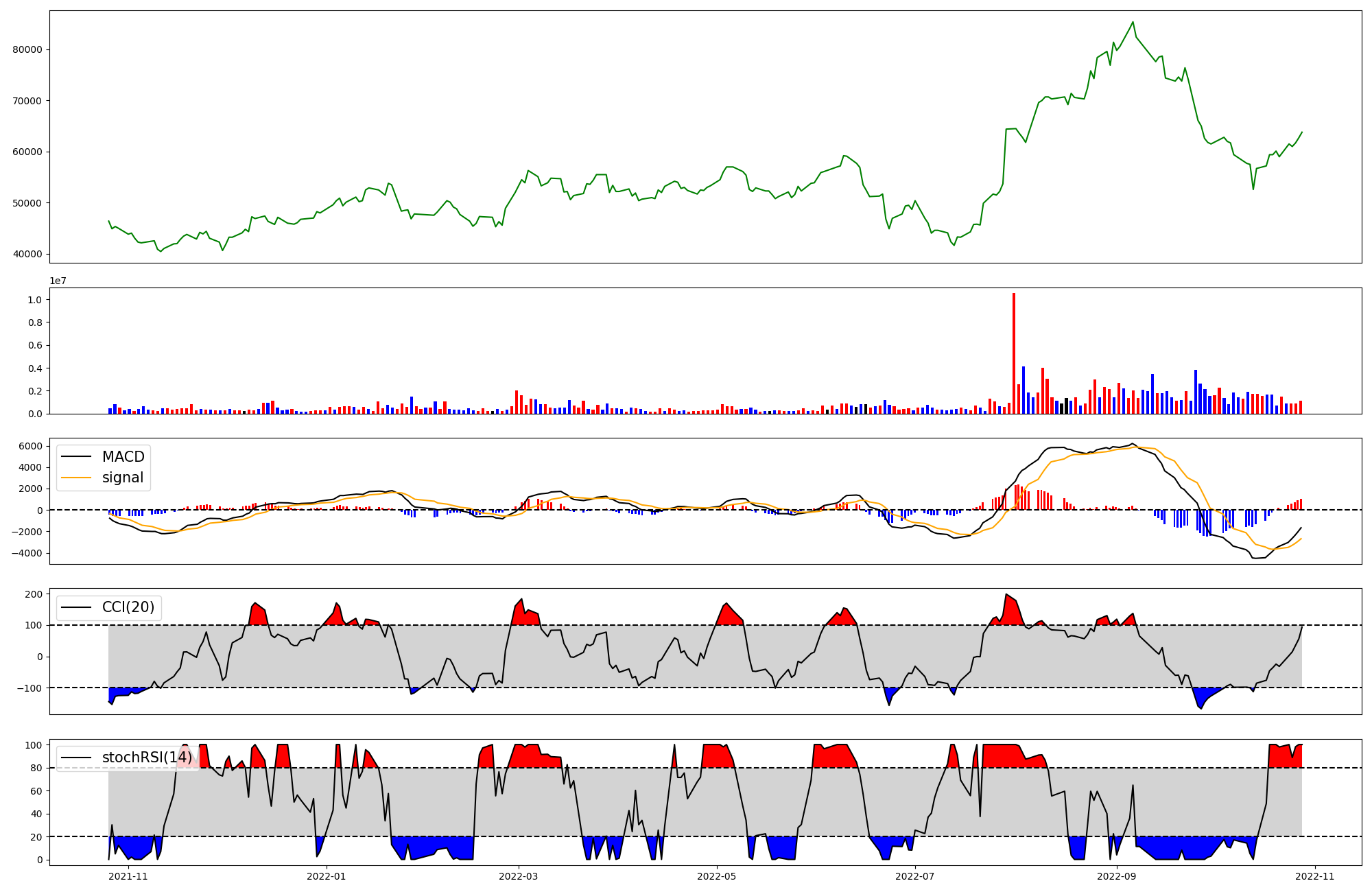Screen dimensions: 1372x892
Task: Click the 2022-07 date label
Action: click(x=915, y=876)
